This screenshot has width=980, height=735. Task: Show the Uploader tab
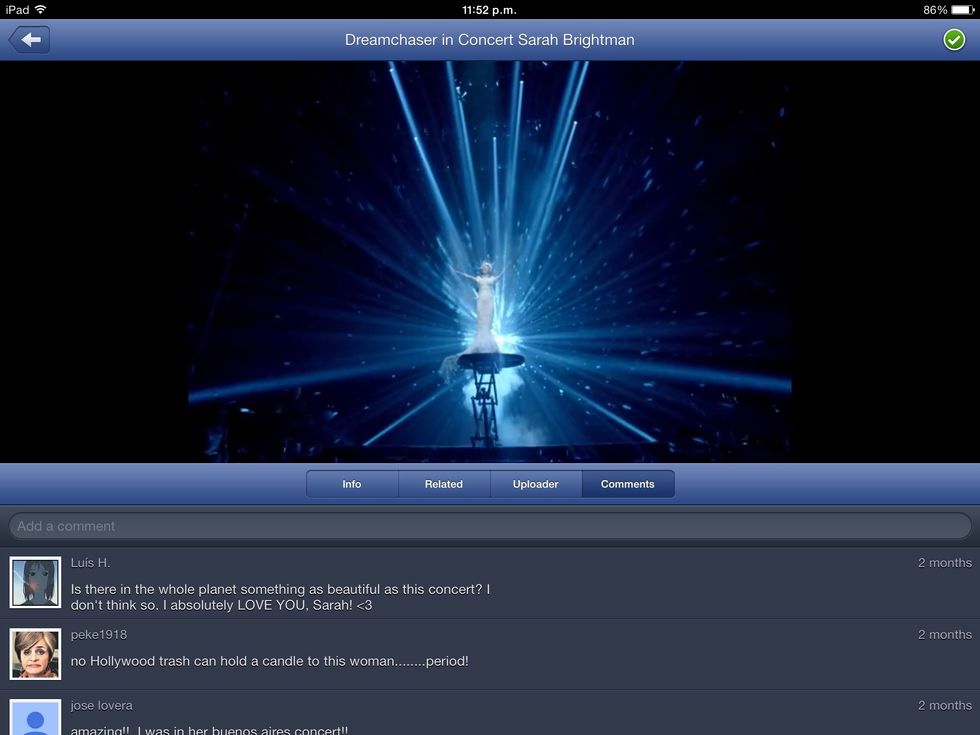pos(536,484)
